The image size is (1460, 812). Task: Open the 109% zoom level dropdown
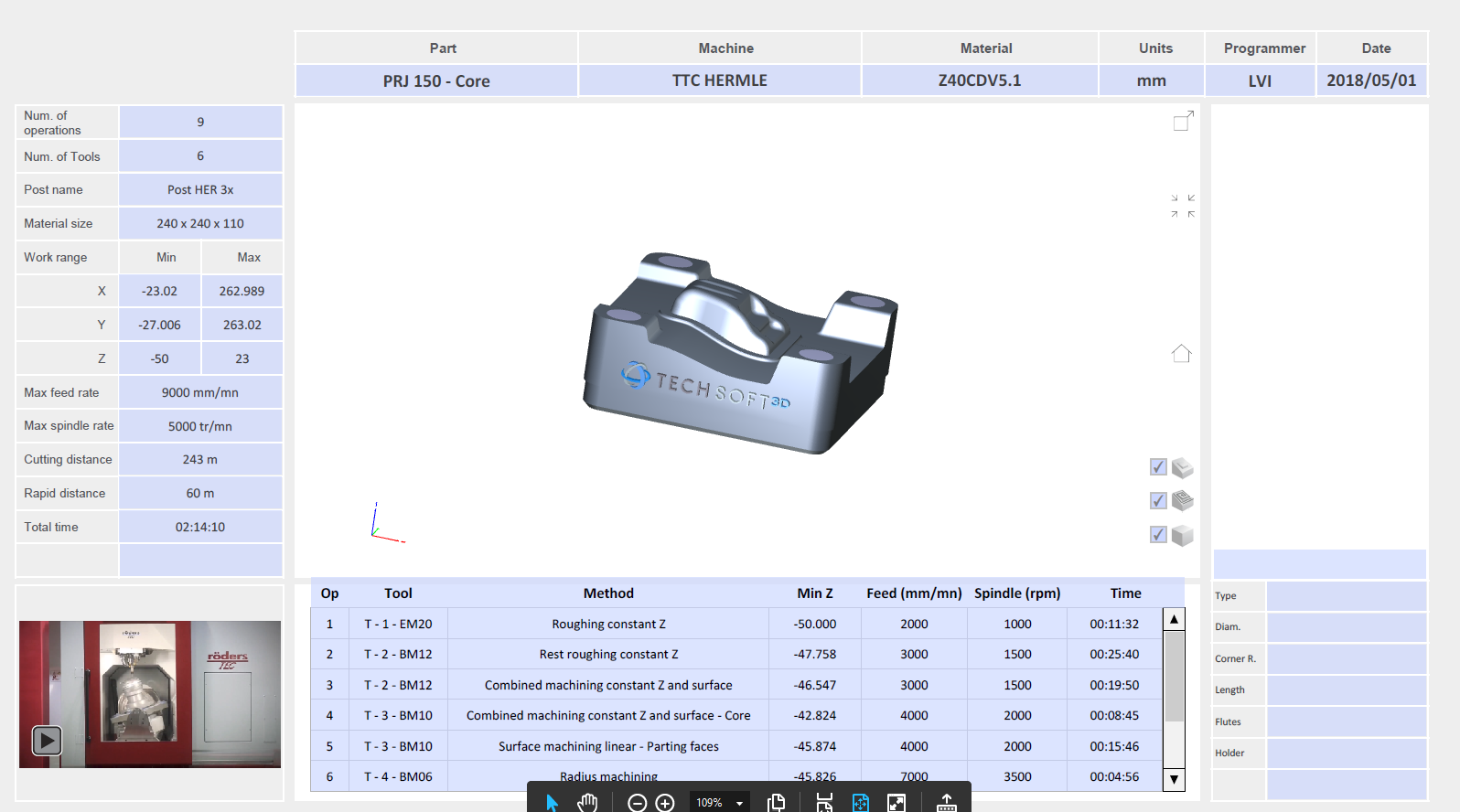tap(739, 803)
